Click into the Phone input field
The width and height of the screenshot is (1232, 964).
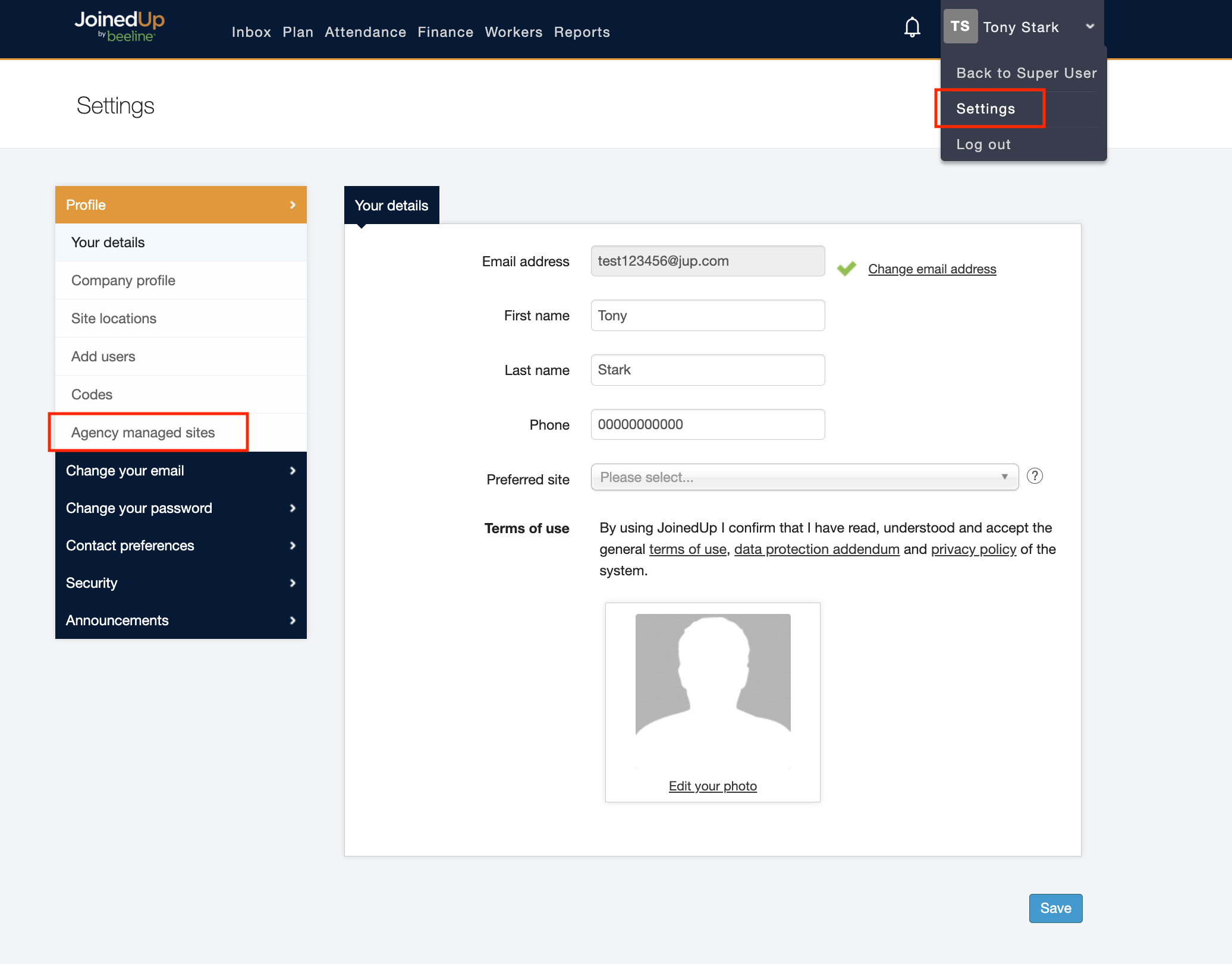(708, 424)
